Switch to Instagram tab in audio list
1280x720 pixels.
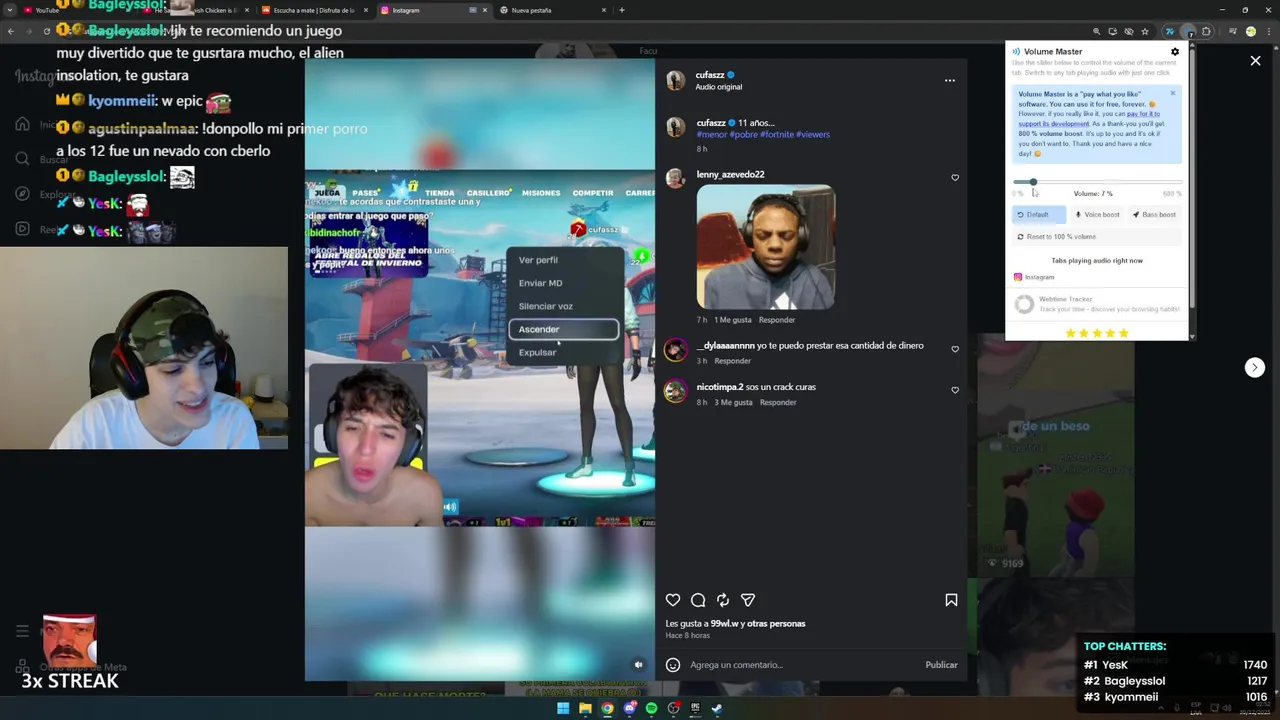point(1035,277)
